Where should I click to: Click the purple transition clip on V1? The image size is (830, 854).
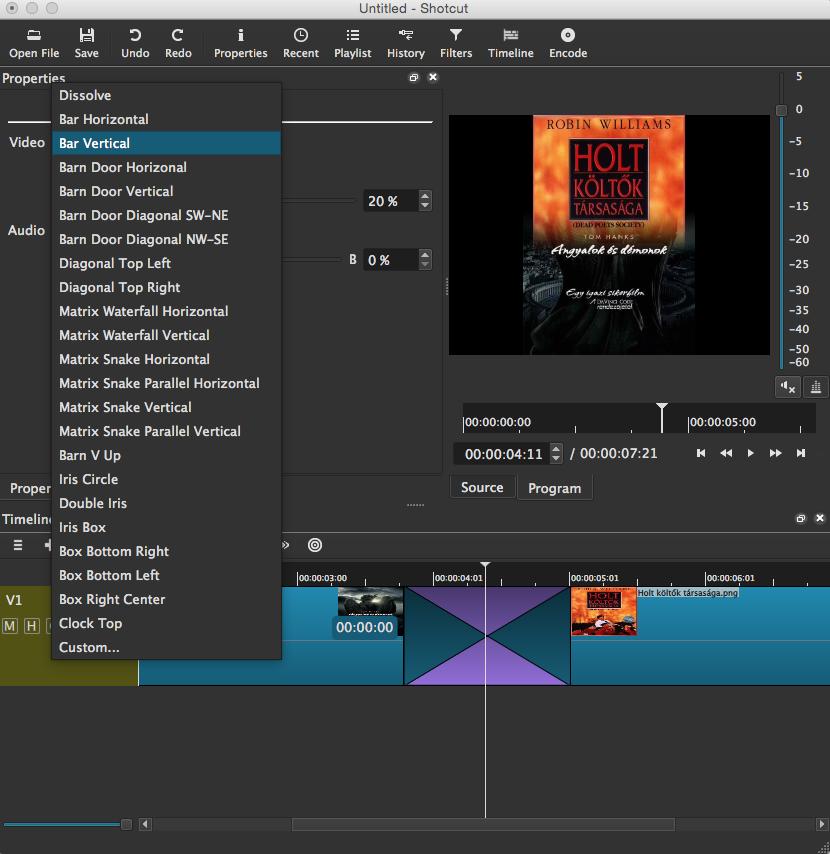click(x=487, y=636)
